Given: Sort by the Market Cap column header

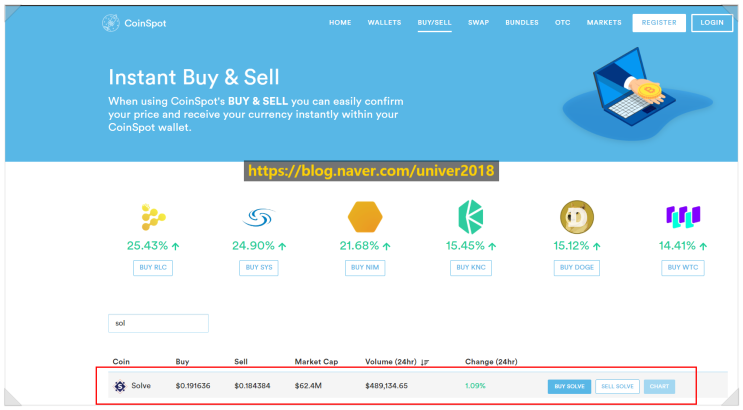Looking at the screenshot, I should click(316, 362).
